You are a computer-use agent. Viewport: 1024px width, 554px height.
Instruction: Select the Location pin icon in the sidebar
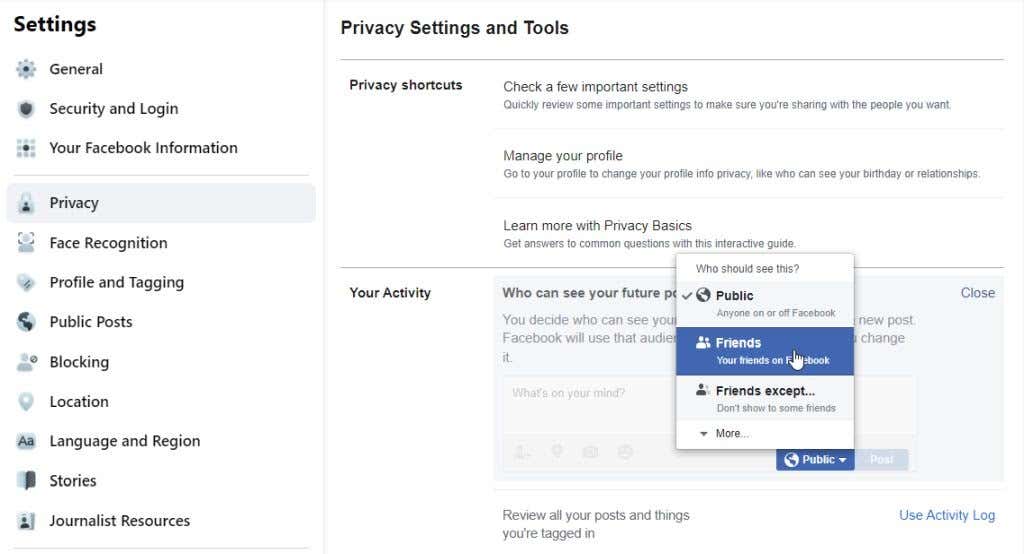pyautogui.click(x=26, y=401)
